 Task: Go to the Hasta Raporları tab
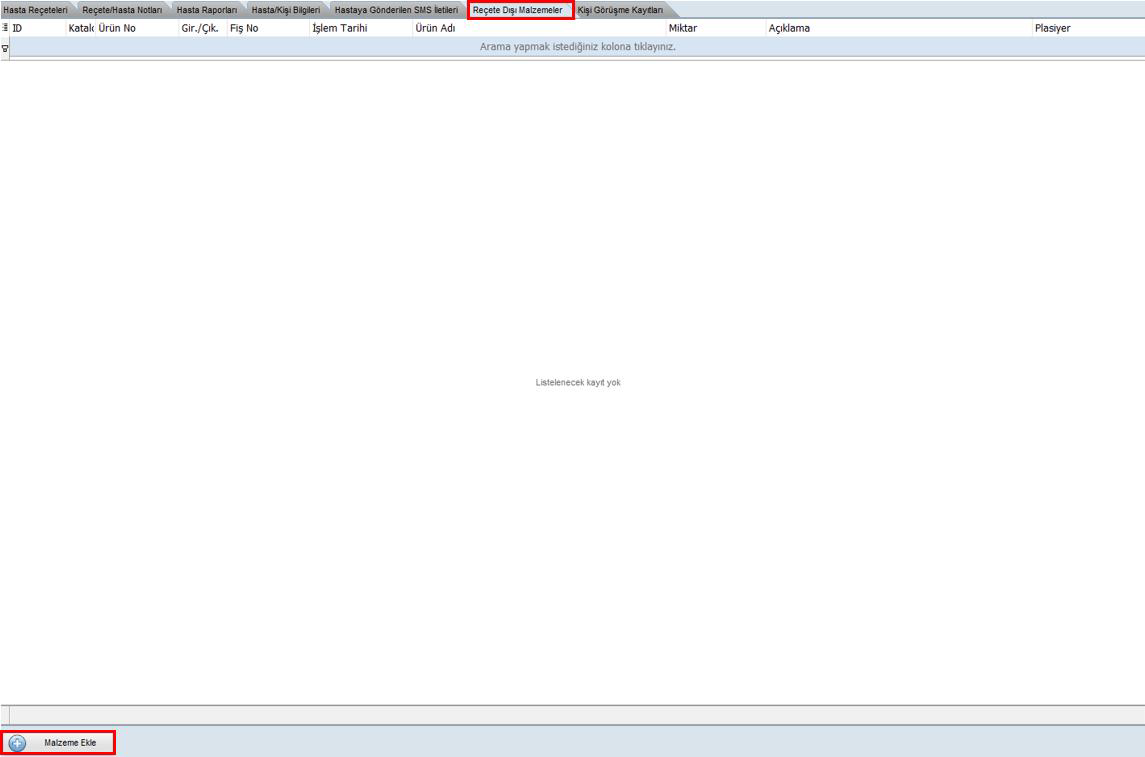coord(205,10)
